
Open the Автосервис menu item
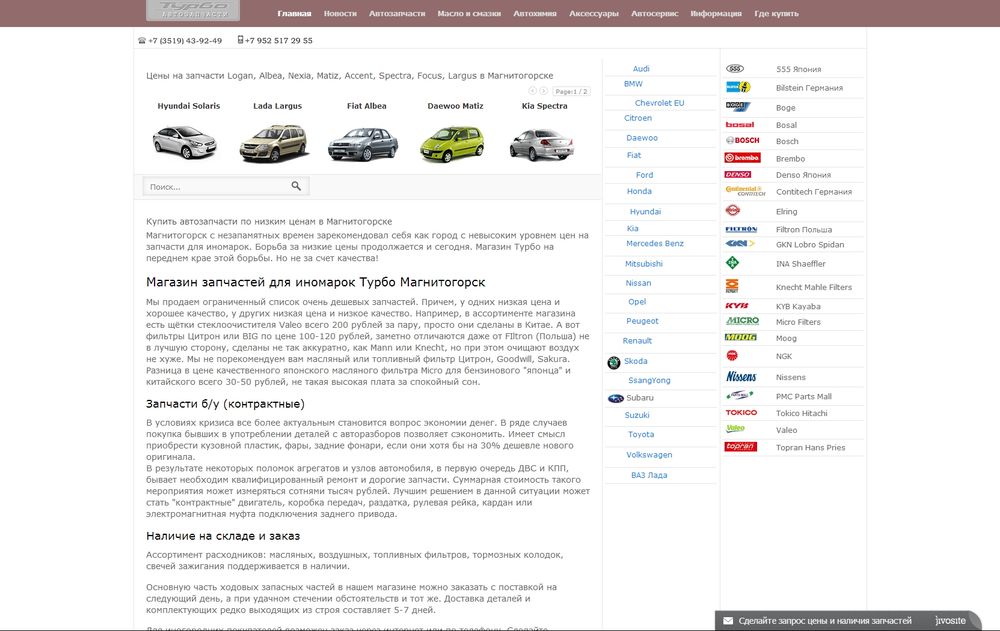click(654, 13)
